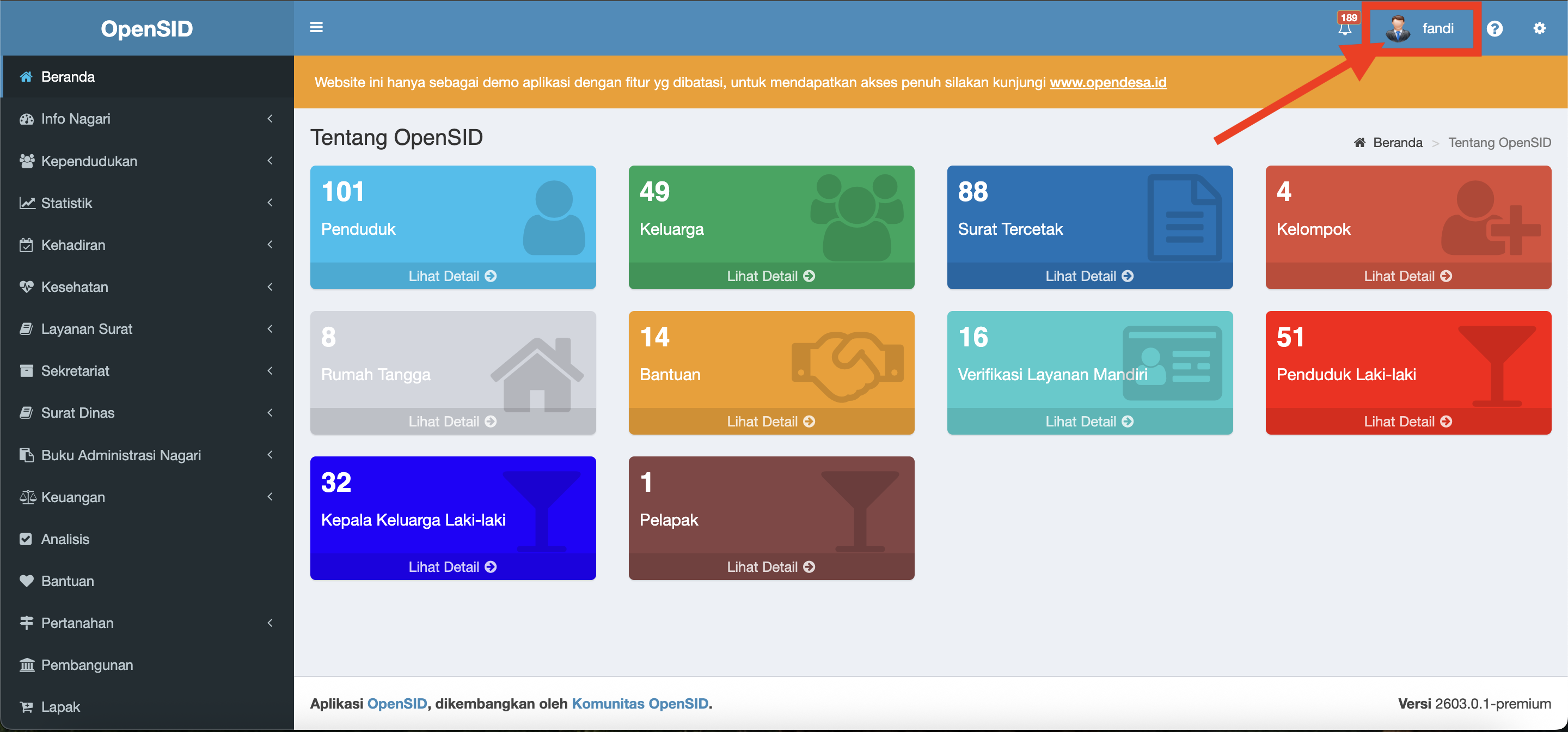The image size is (1568, 732).
Task: Click the fandi user avatar
Action: [1398, 29]
